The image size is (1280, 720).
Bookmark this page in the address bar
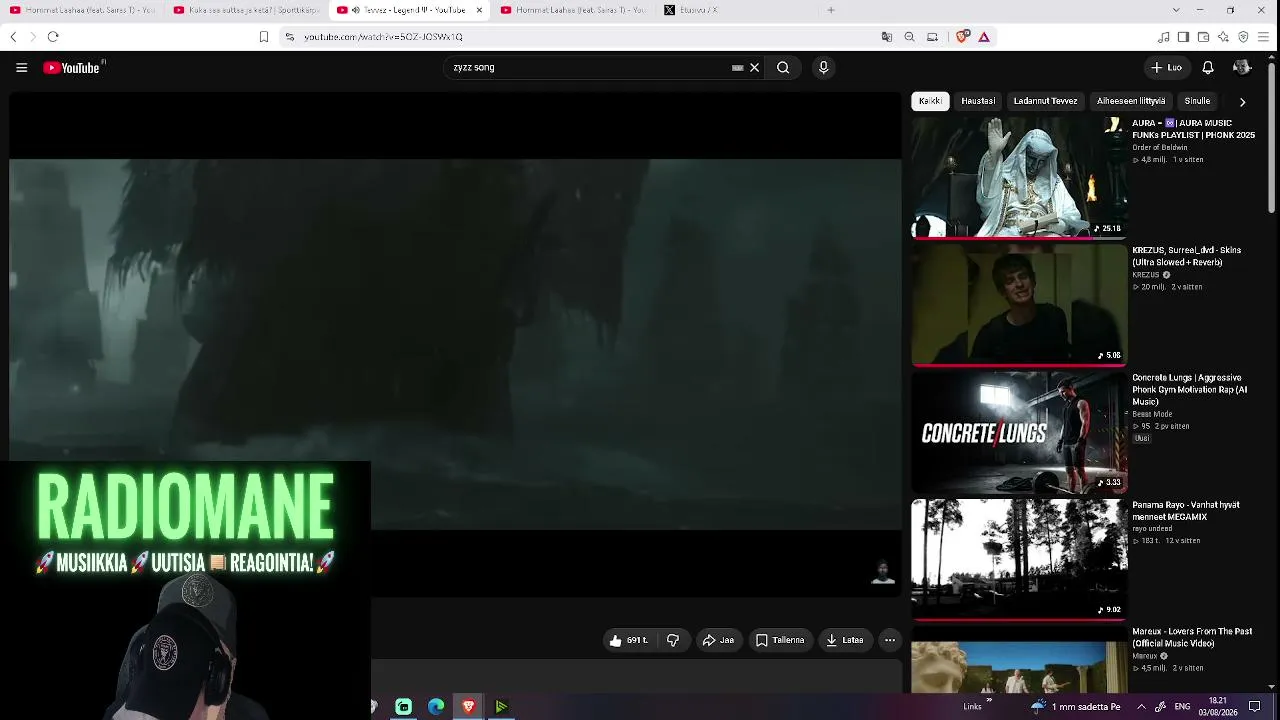coord(264,37)
